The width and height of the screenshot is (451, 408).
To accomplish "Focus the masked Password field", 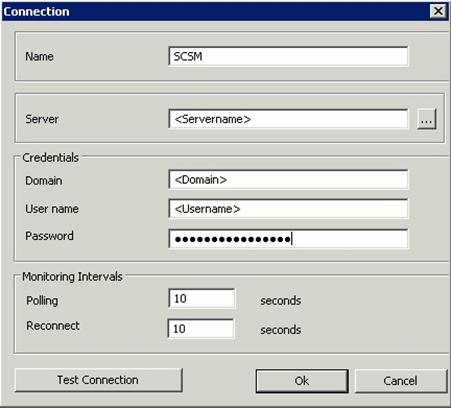I will tap(288, 239).
